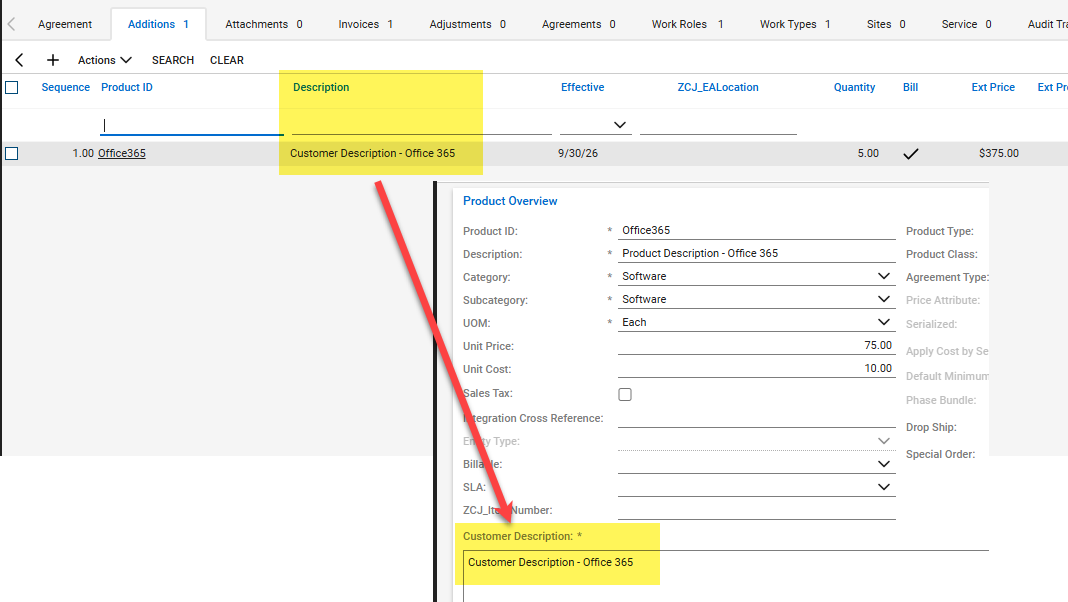1068x602 pixels.
Task: Click the 9/30/26 effective date cell
Action: 578,153
